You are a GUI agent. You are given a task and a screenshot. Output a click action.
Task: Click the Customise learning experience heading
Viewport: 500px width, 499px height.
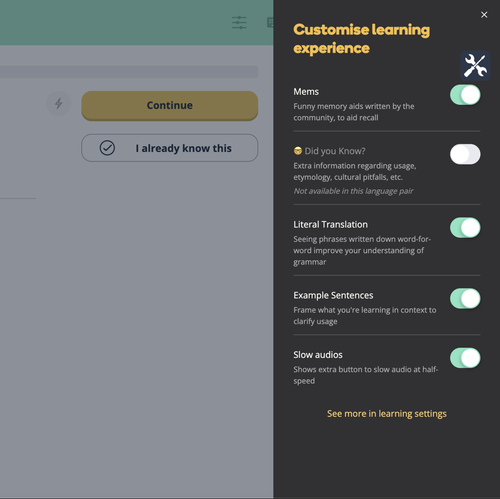pos(361,39)
